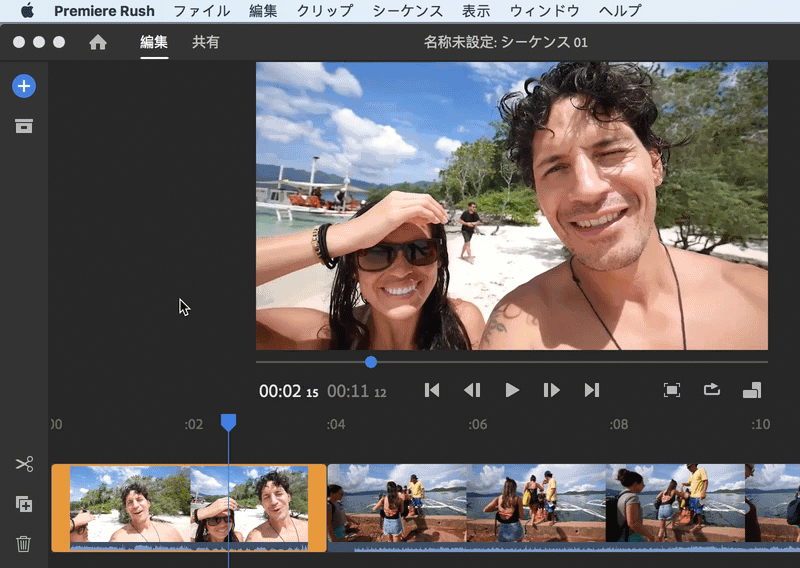The height and width of the screenshot is (568, 800).
Task: Toggle loop playback
Action: (x=712, y=390)
